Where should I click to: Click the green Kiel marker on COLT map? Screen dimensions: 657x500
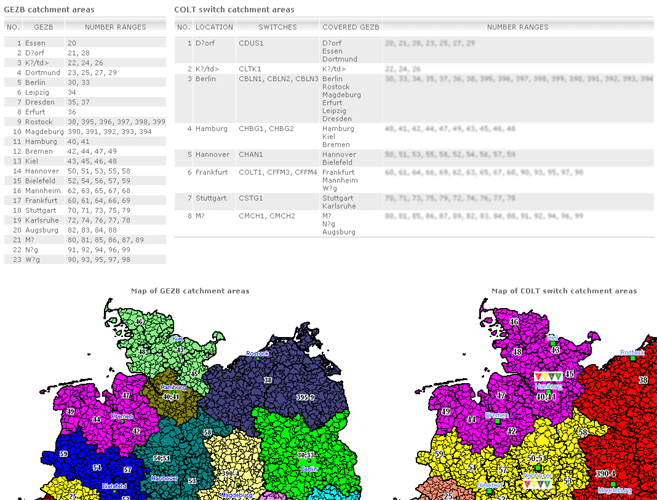pyautogui.click(x=553, y=341)
